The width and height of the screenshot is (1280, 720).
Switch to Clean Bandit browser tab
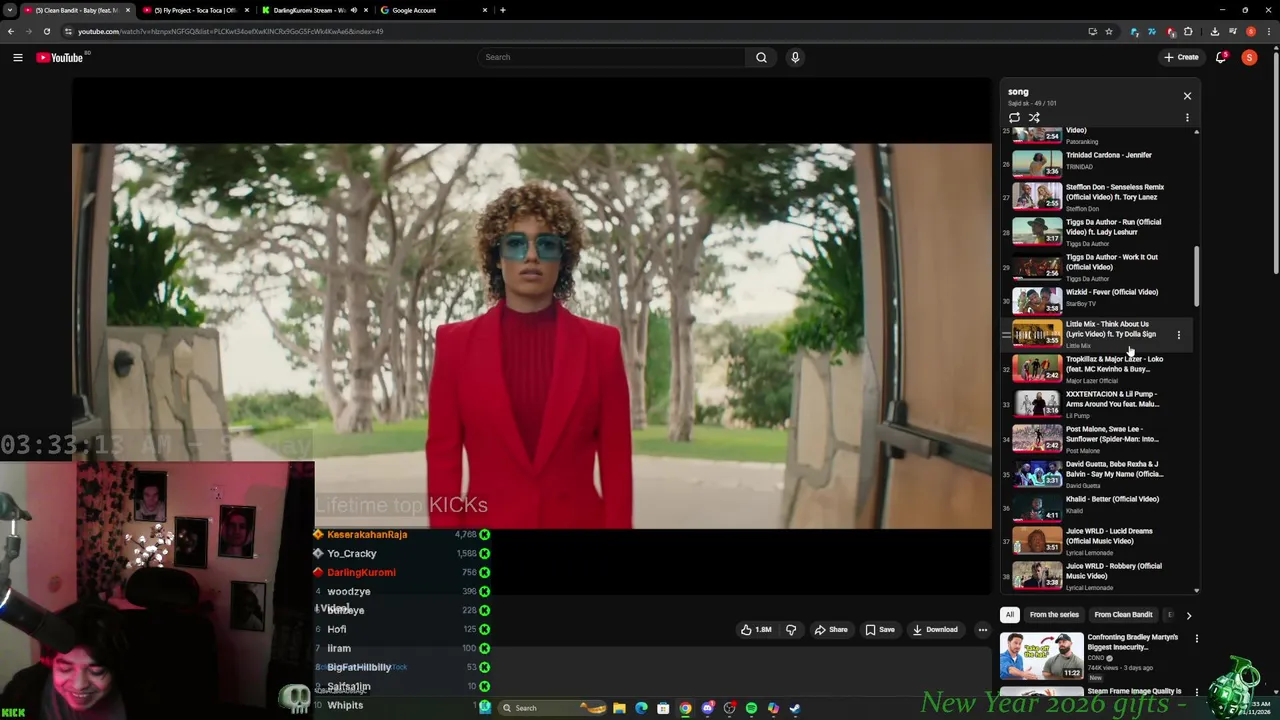pyautogui.click(x=78, y=10)
